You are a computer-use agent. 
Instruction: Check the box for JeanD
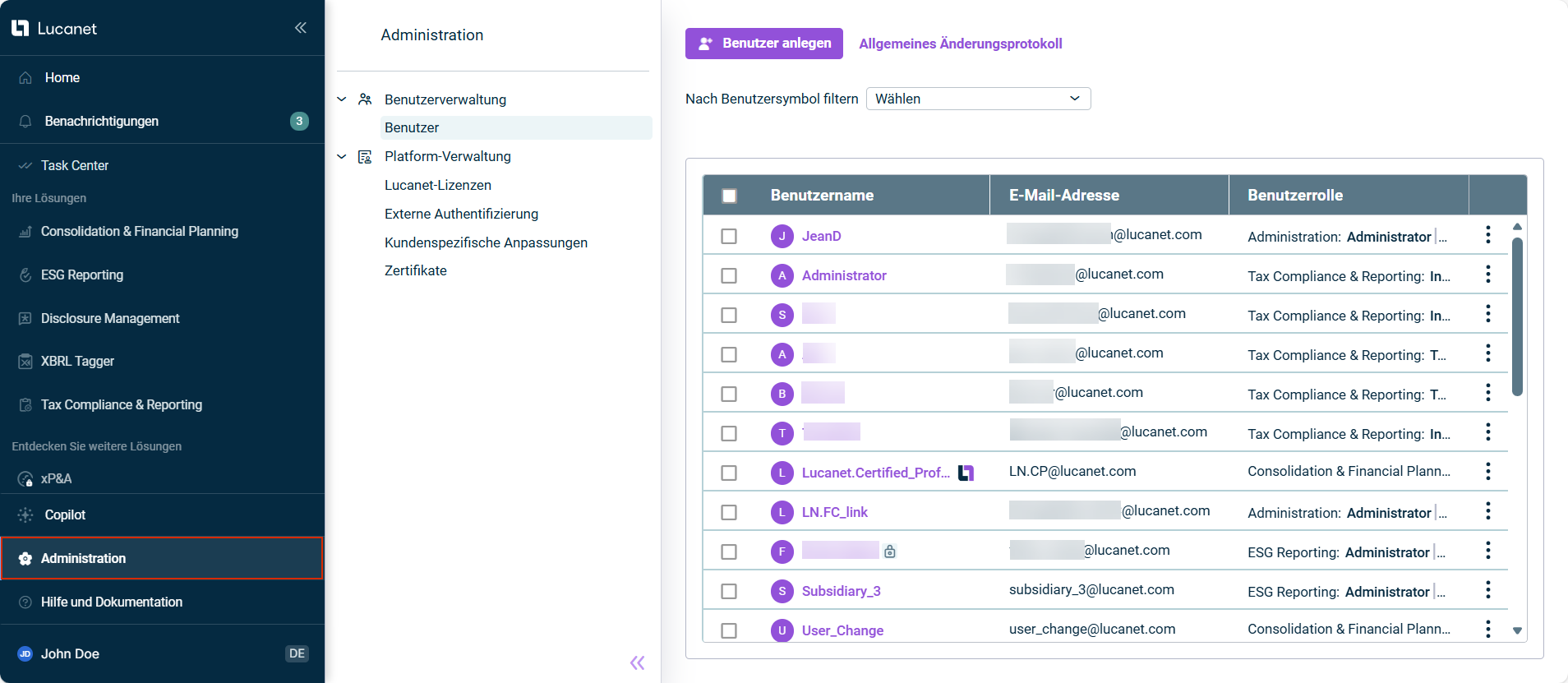[x=729, y=236]
